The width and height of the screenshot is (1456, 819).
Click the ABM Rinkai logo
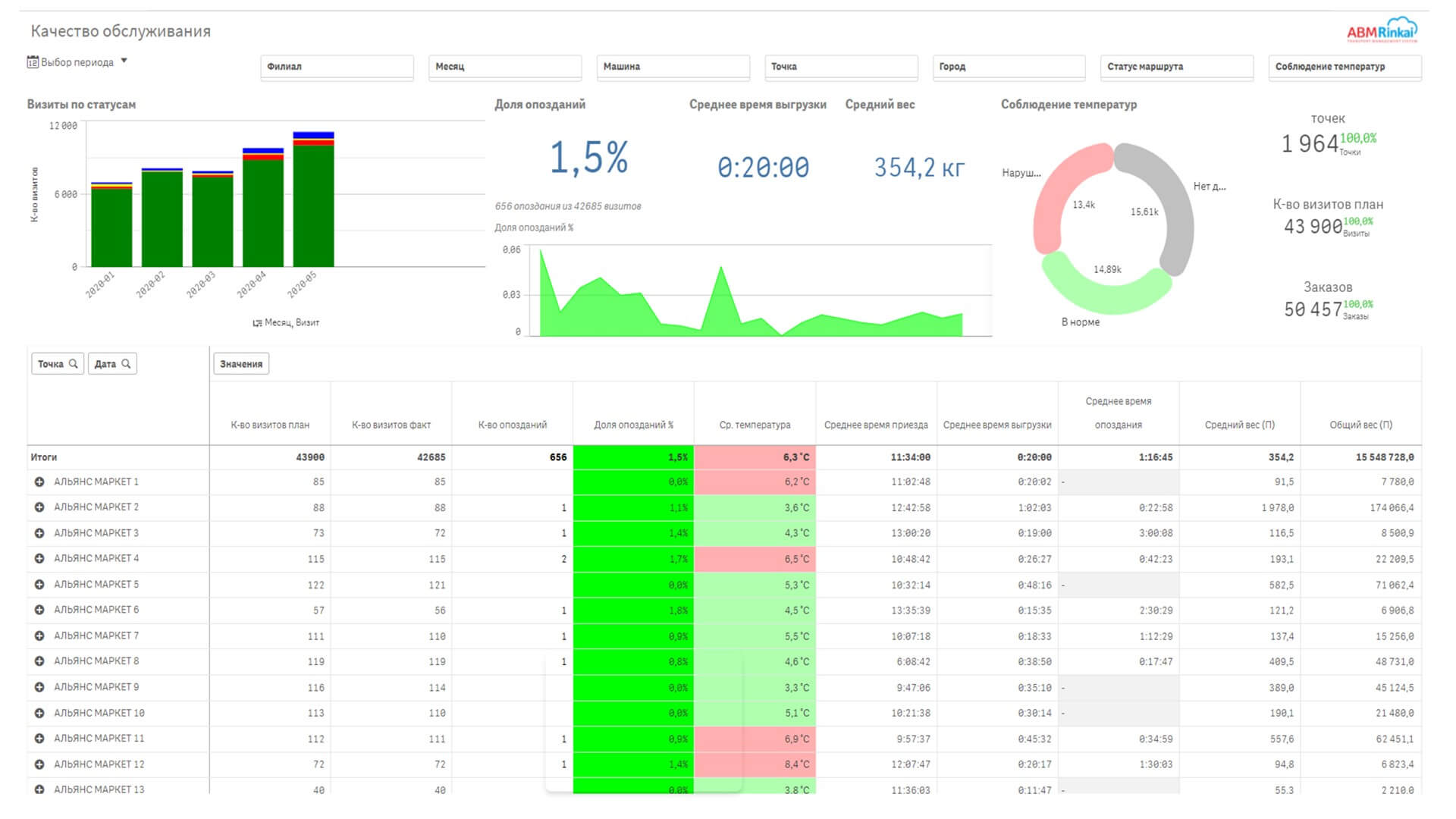click(1382, 30)
